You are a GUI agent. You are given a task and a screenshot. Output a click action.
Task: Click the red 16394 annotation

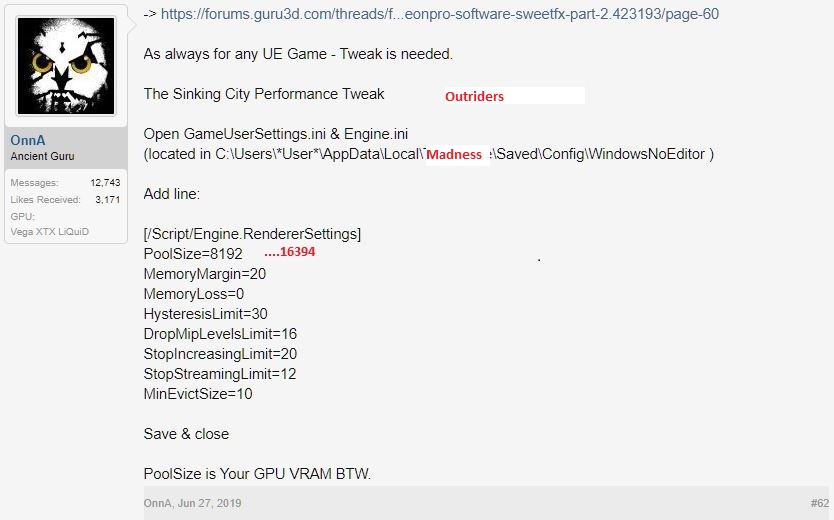coord(290,252)
